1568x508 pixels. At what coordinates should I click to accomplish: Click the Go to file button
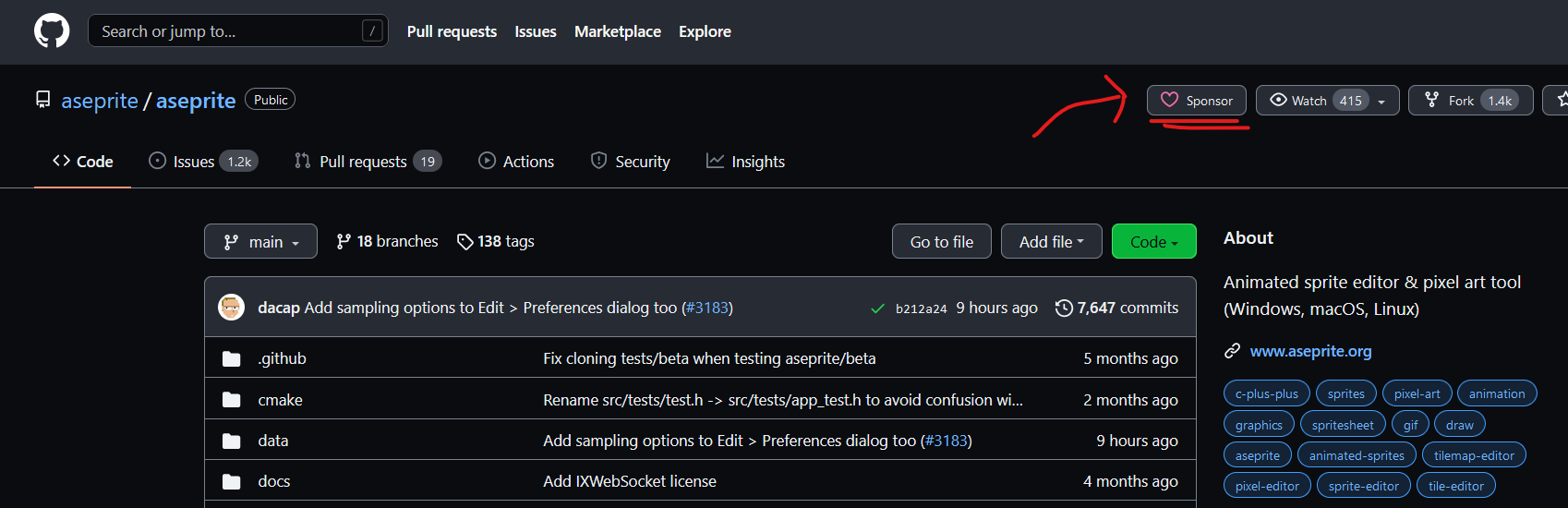(x=941, y=242)
